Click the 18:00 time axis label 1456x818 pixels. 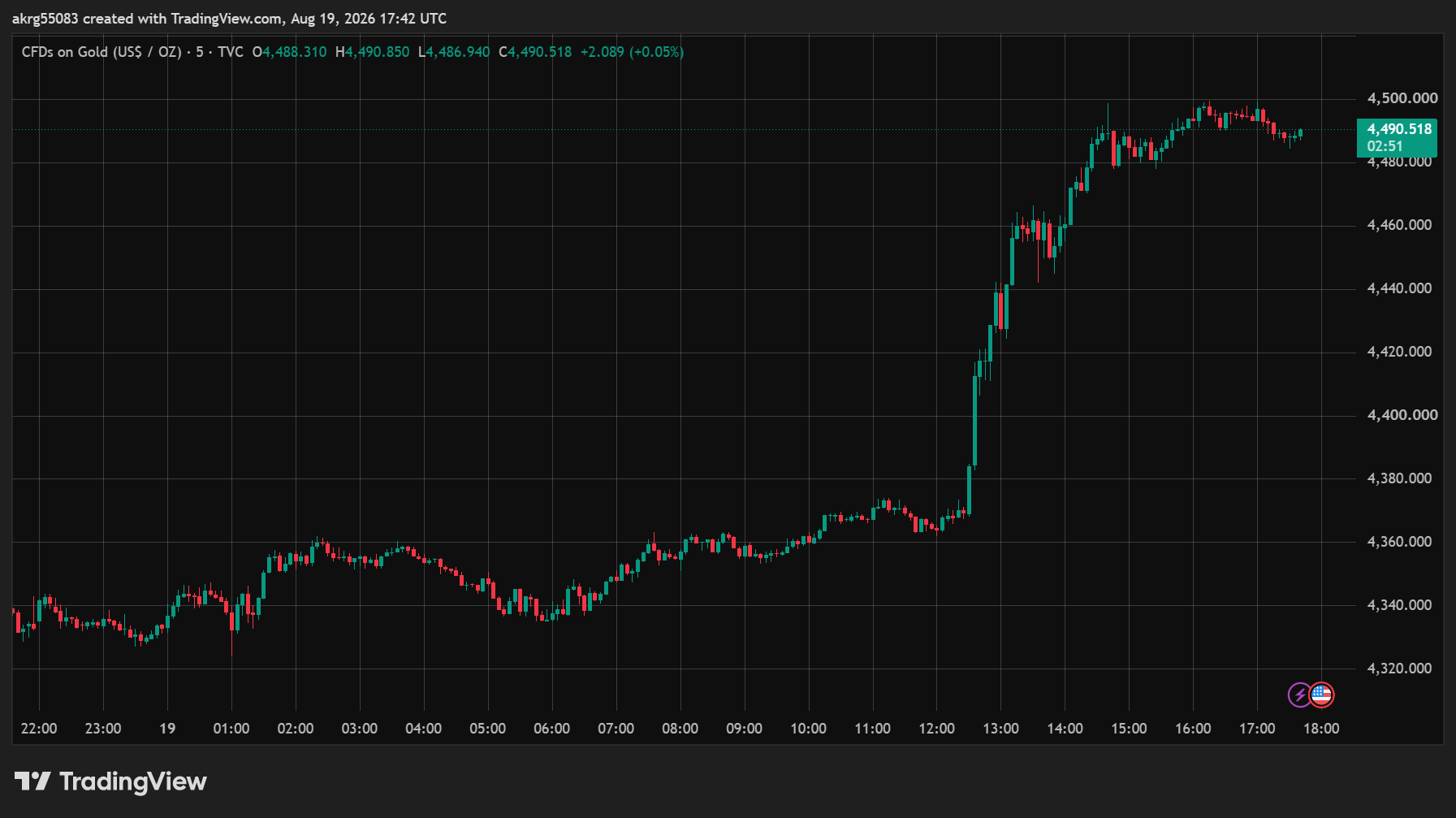tap(1321, 729)
